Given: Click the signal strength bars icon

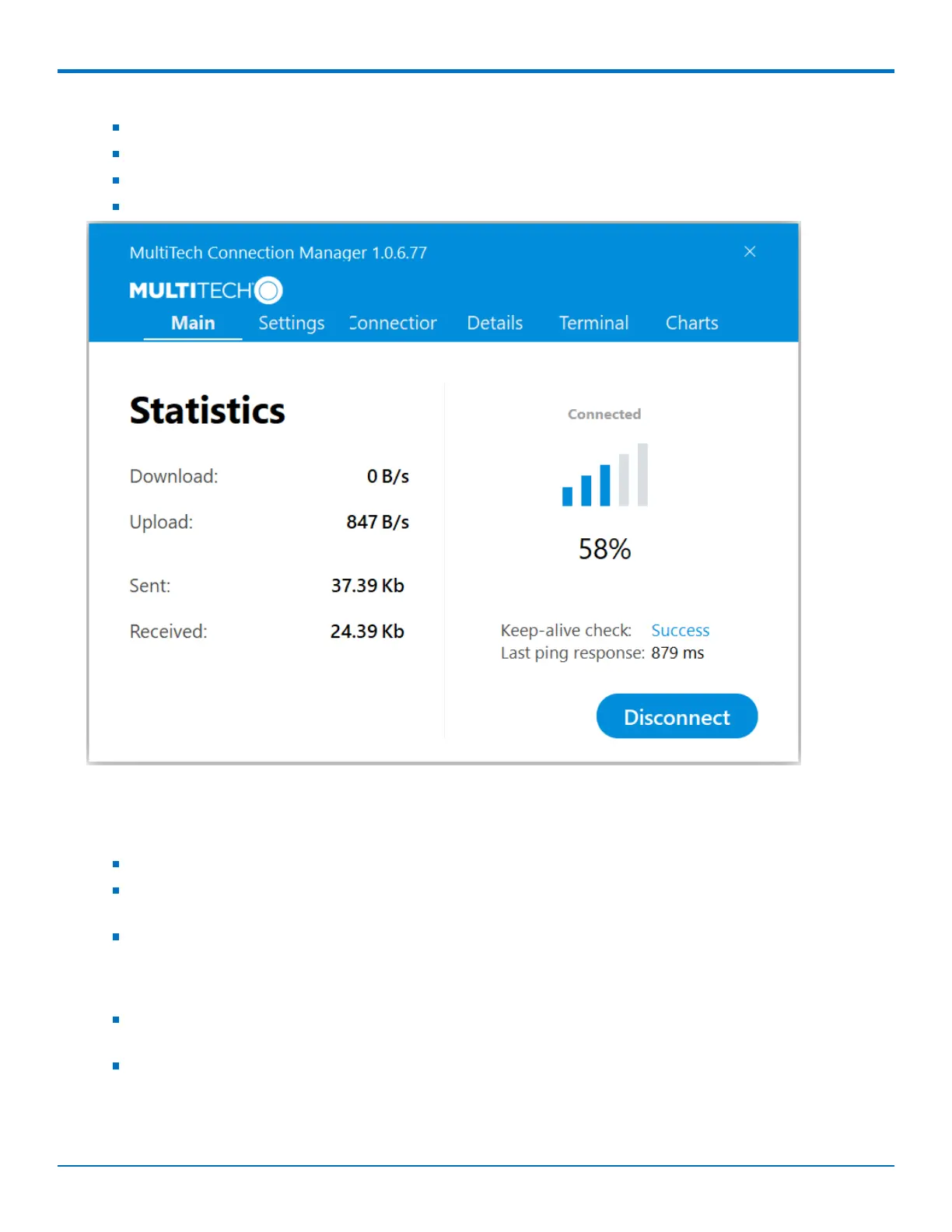Looking at the screenshot, I should pyautogui.click(x=605, y=474).
